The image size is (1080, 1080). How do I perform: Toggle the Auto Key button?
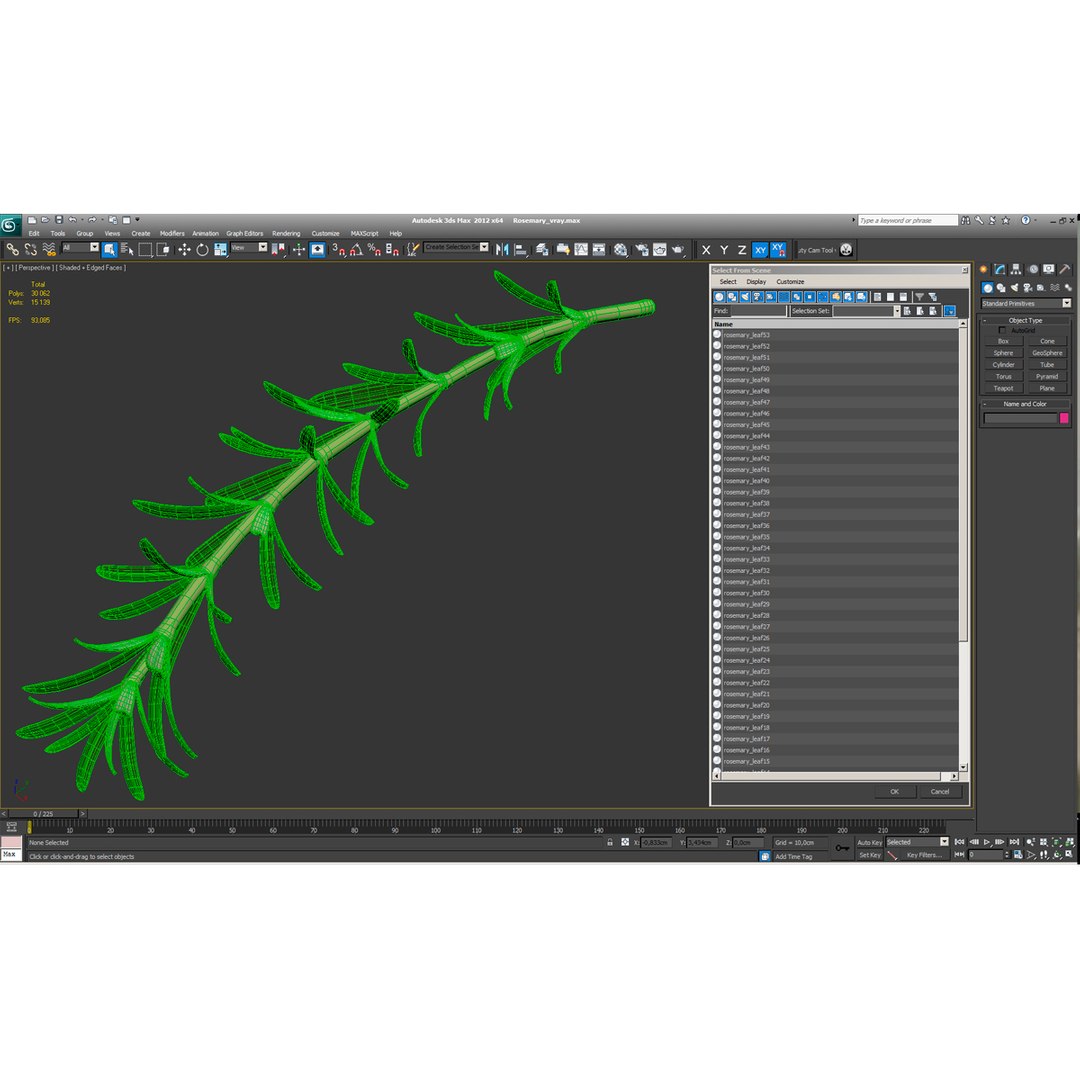(869, 842)
